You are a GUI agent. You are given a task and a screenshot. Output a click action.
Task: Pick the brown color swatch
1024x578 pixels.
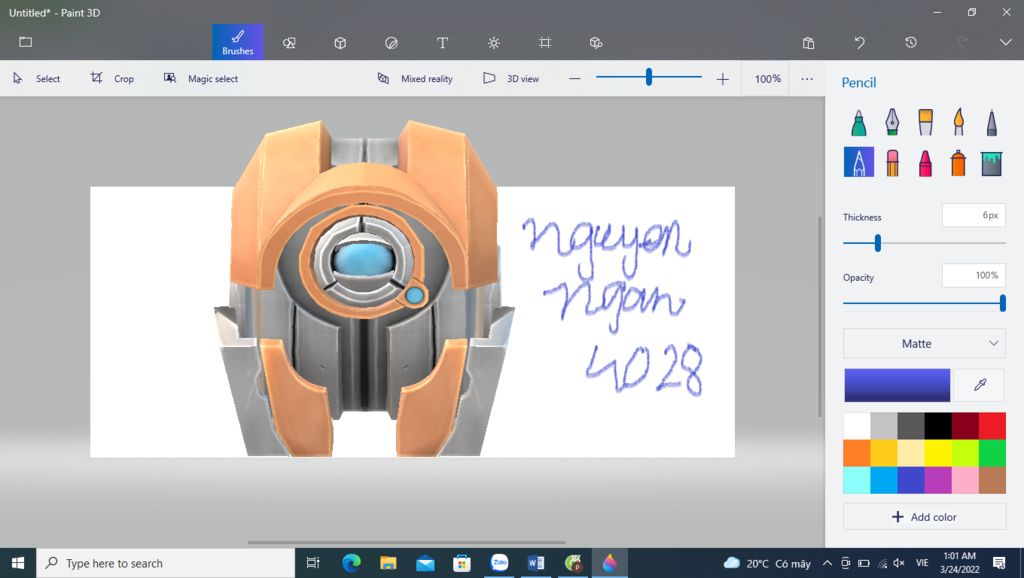[992, 481]
